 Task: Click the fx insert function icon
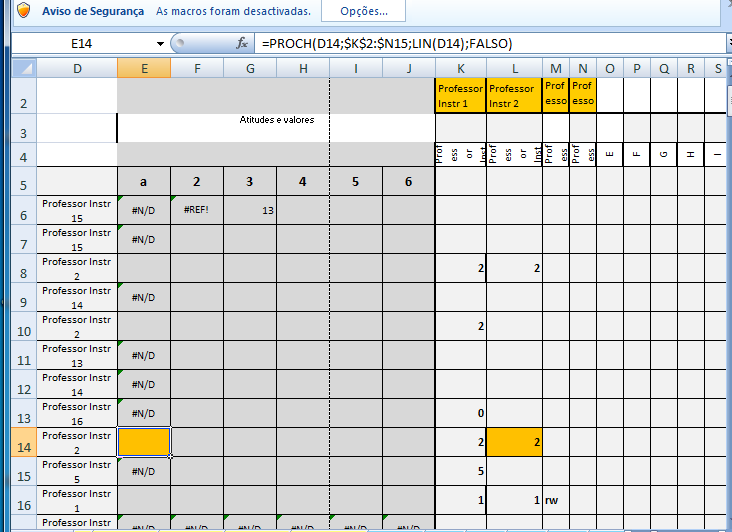pos(241,43)
